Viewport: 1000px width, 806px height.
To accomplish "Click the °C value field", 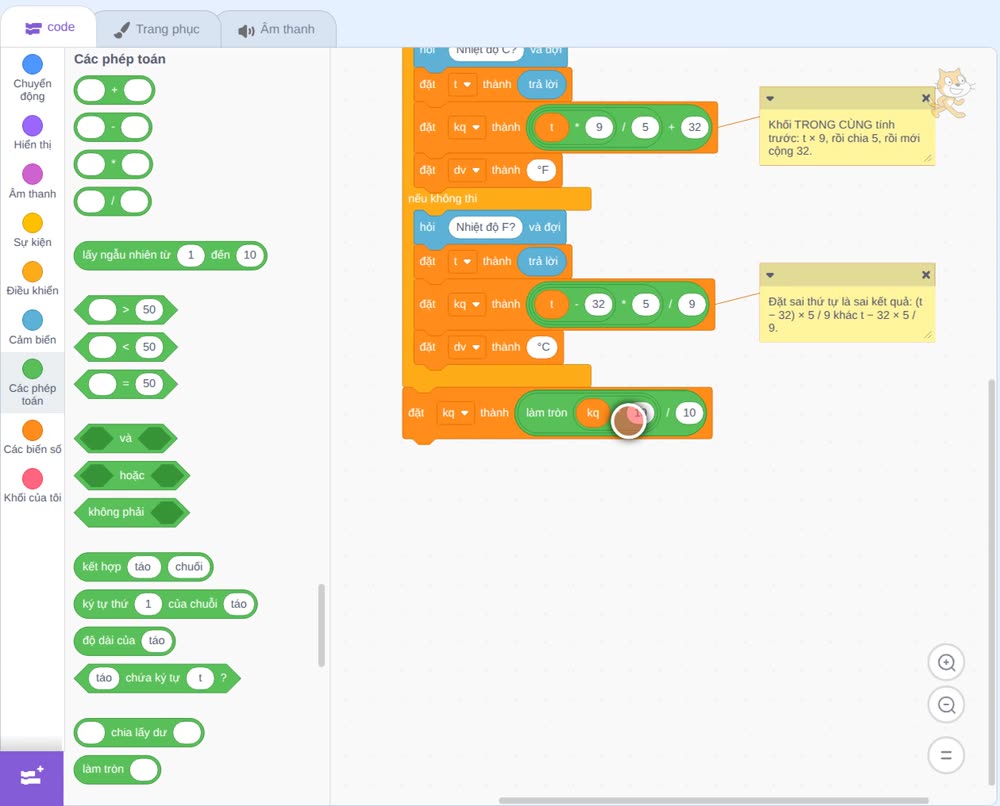I will 543,347.
